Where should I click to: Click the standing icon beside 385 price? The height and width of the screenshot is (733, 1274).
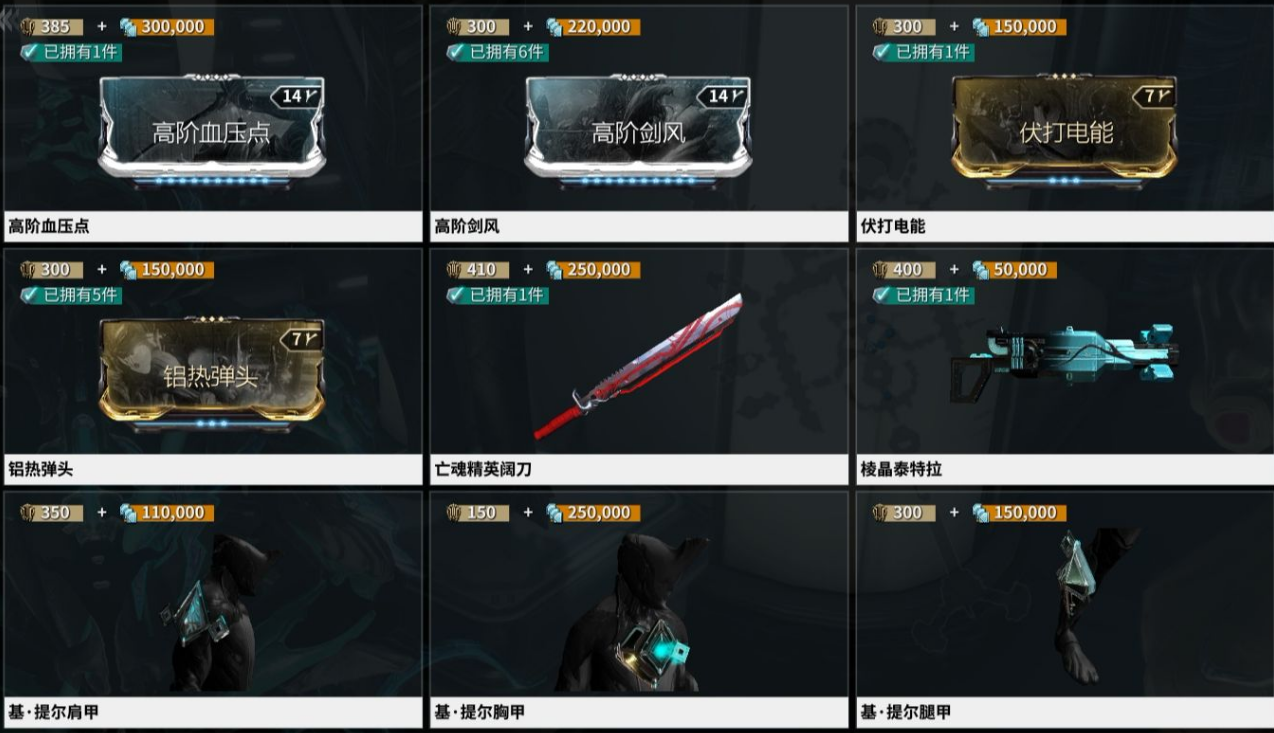pos(29,27)
